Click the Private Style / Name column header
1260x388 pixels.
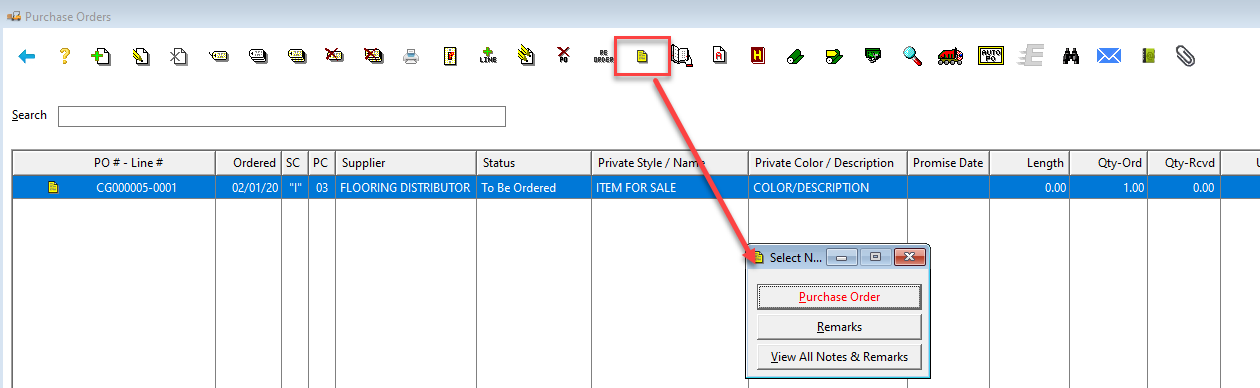669,163
